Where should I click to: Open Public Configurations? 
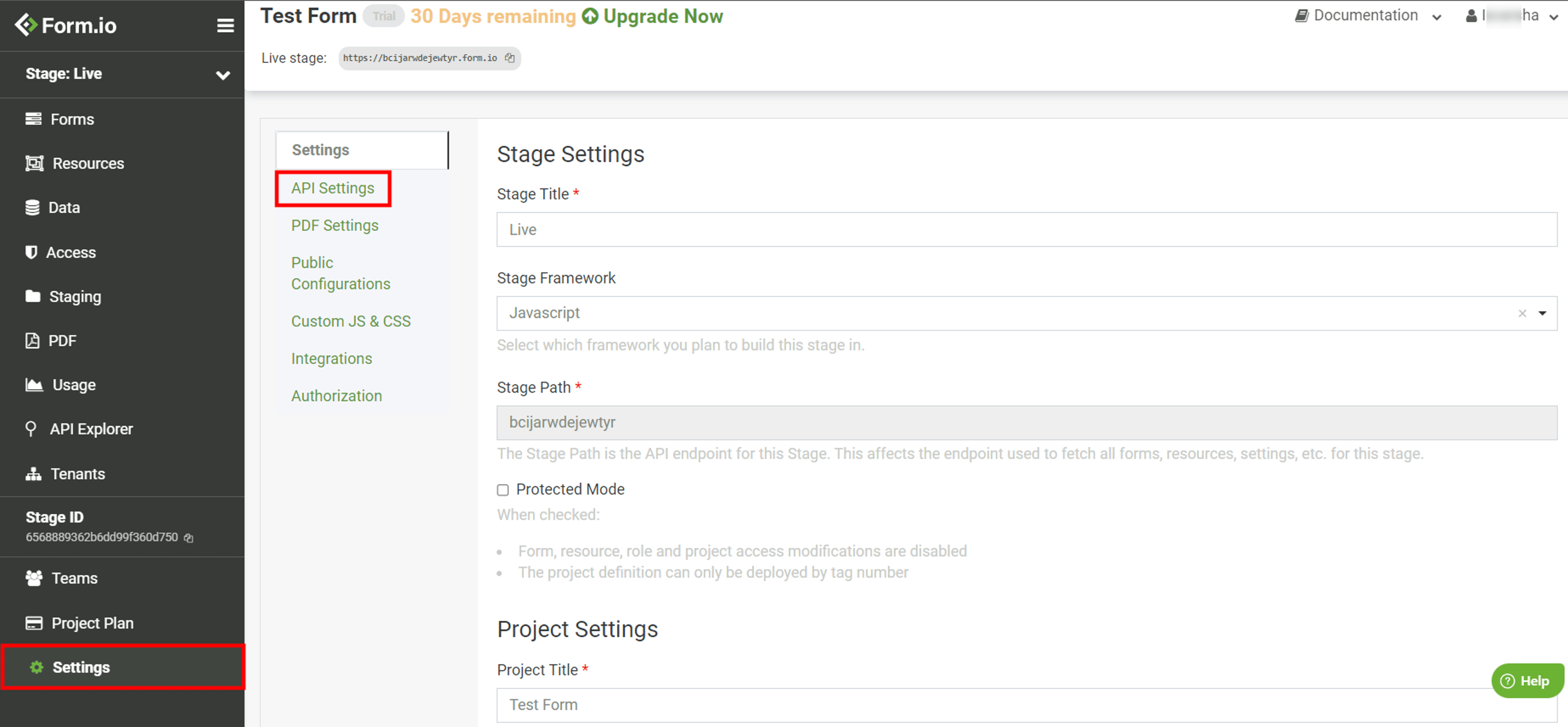coord(341,273)
